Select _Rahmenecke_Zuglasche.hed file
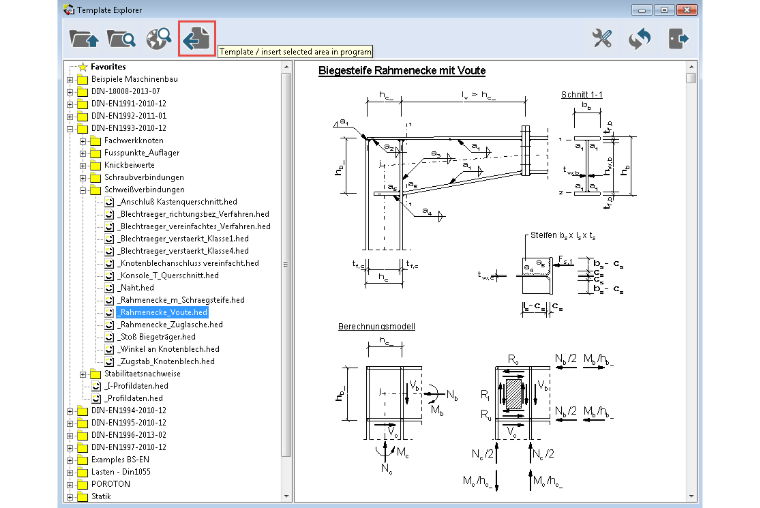The height and width of the screenshot is (508, 760). coord(170,324)
